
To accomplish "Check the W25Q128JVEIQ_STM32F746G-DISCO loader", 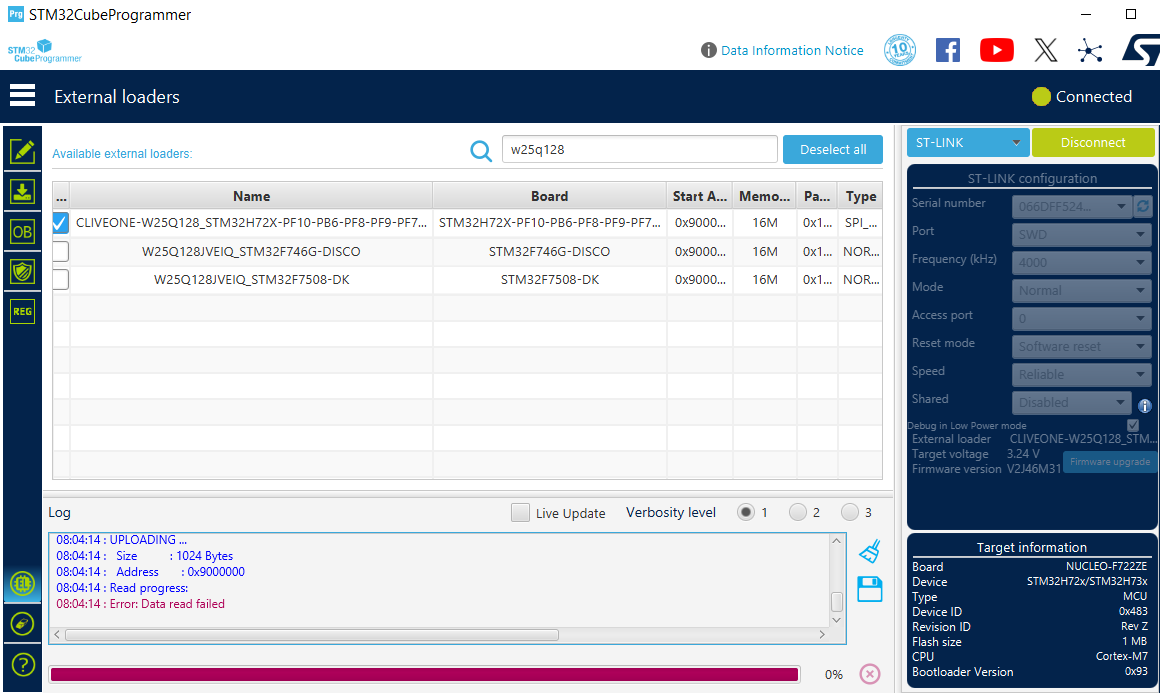I will [x=60, y=251].
